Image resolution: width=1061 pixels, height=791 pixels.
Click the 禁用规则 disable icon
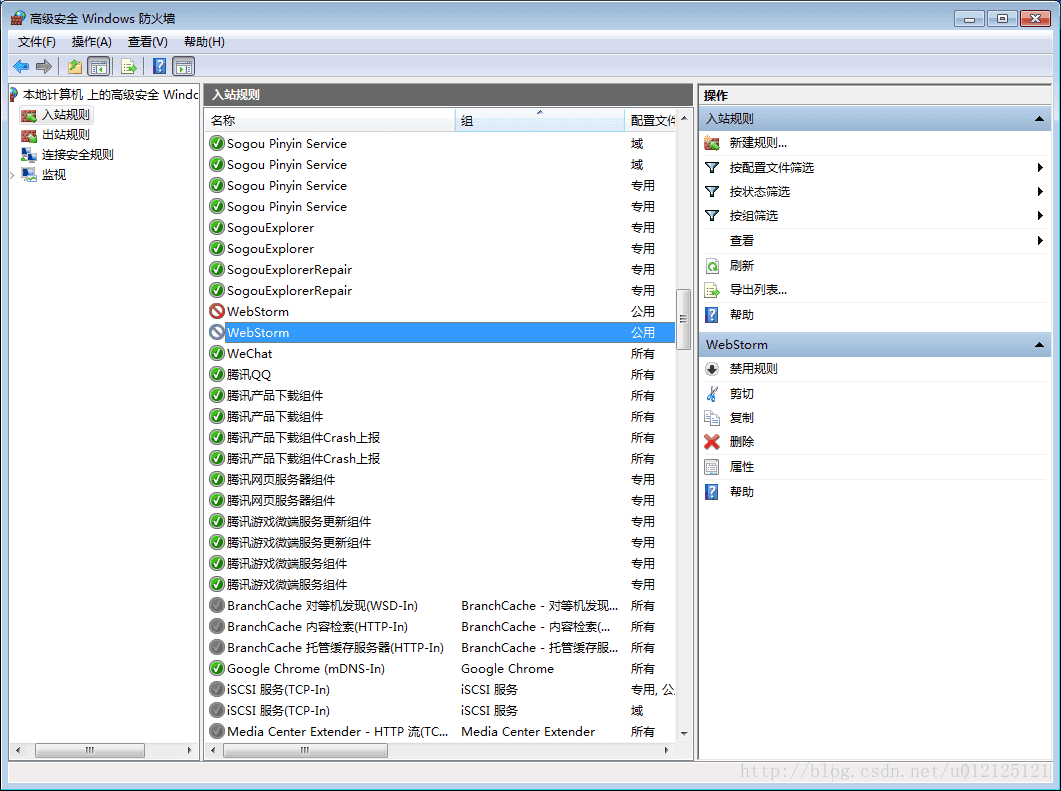pyautogui.click(x=712, y=369)
